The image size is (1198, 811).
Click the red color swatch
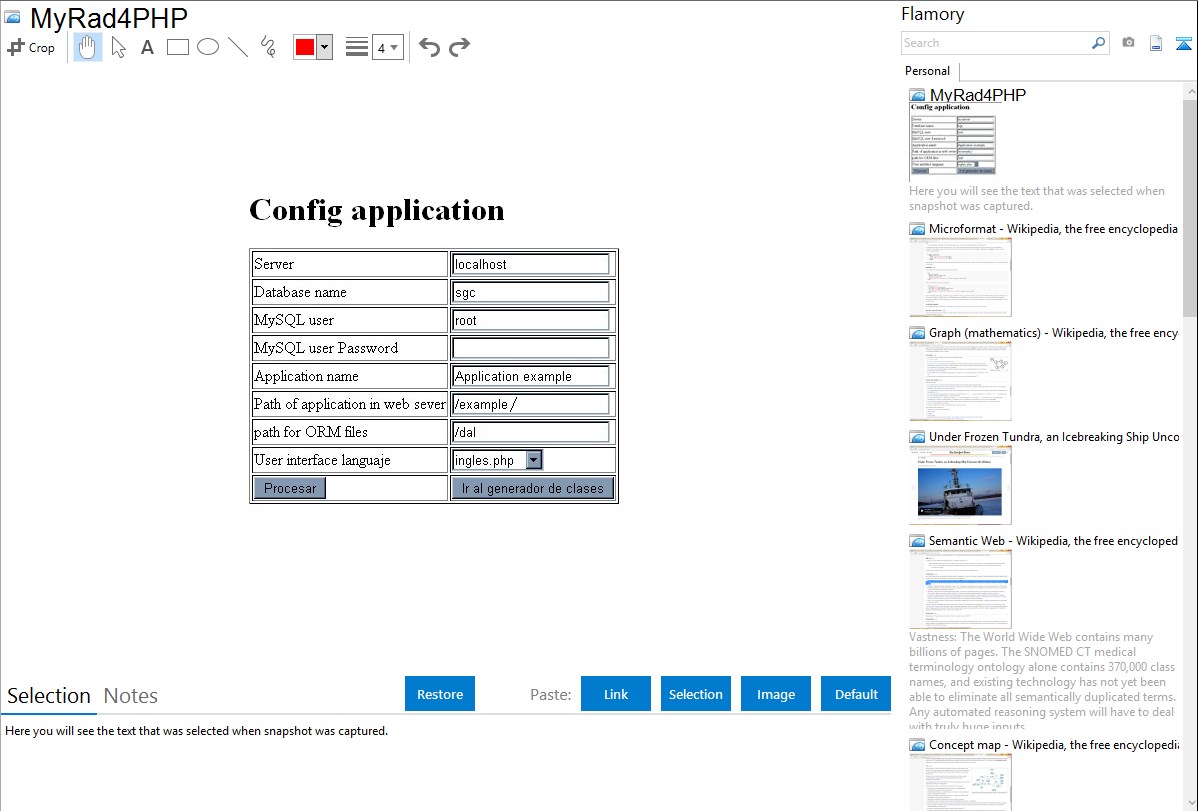tap(305, 47)
